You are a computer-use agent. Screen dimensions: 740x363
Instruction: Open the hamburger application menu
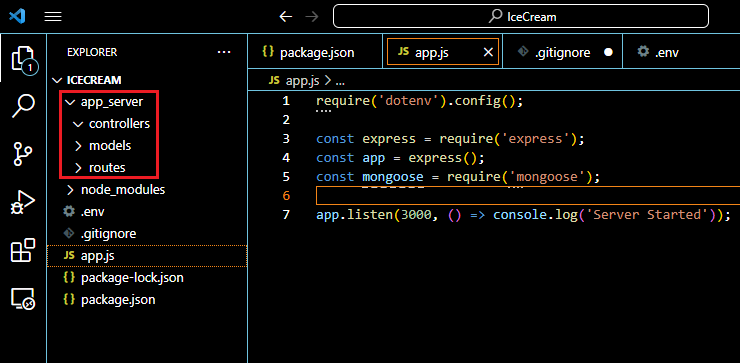53,17
